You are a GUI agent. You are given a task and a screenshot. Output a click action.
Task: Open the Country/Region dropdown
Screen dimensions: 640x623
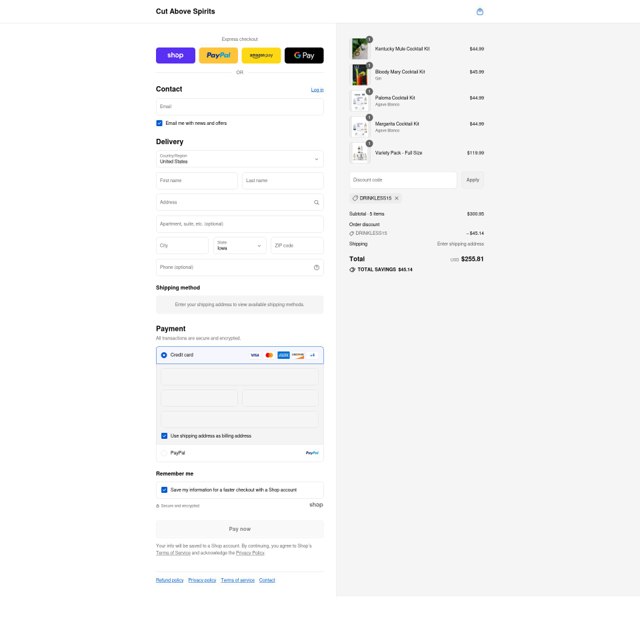[240, 159]
